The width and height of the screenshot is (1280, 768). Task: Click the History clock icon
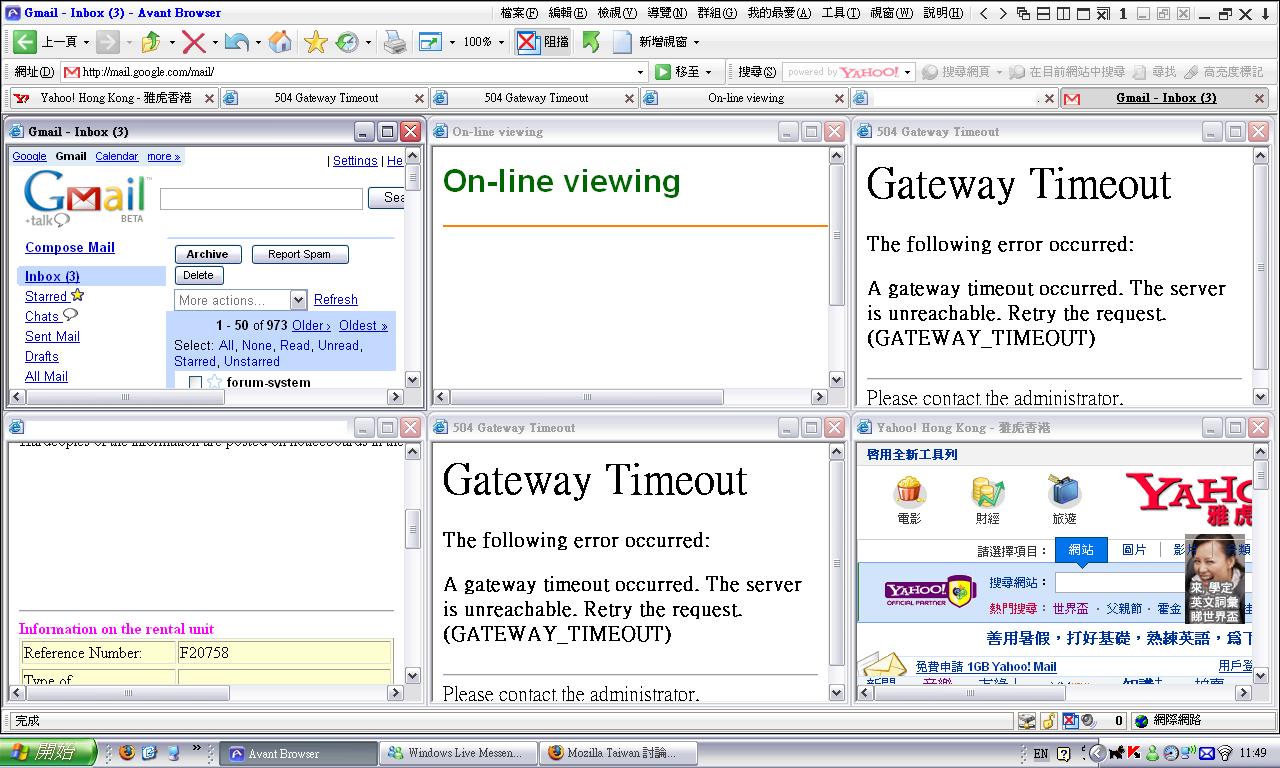pos(347,42)
